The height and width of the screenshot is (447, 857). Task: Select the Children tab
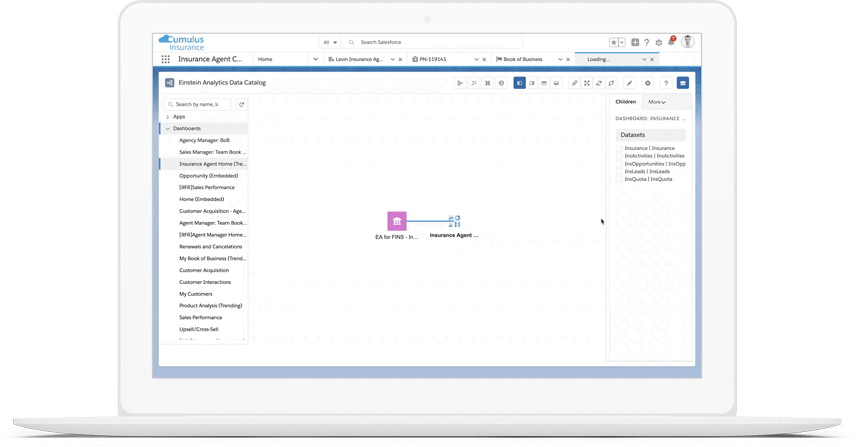pos(625,102)
